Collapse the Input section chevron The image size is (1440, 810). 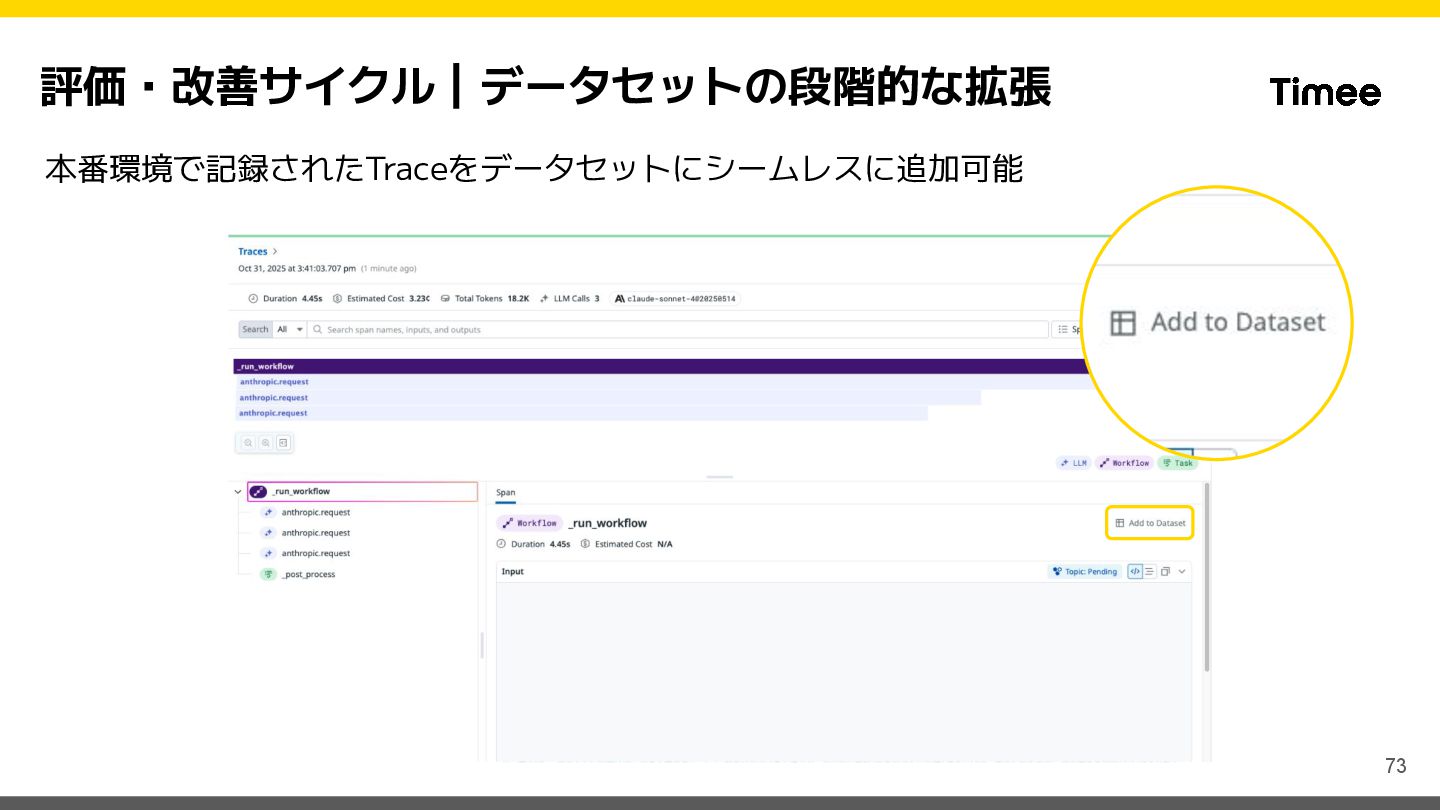coord(1182,572)
